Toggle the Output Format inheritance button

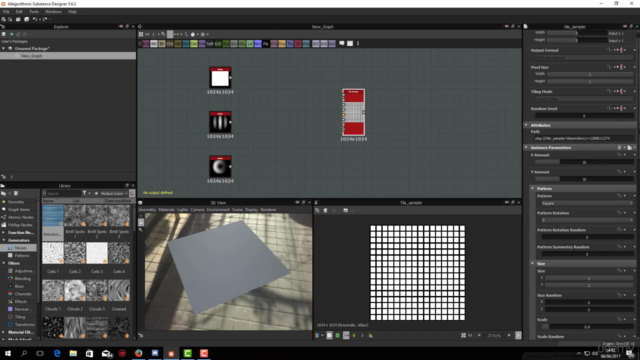[622, 50]
